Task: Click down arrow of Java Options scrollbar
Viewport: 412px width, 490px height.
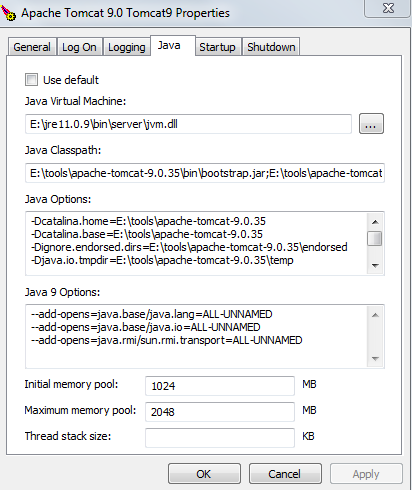Action: tap(375, 266)
